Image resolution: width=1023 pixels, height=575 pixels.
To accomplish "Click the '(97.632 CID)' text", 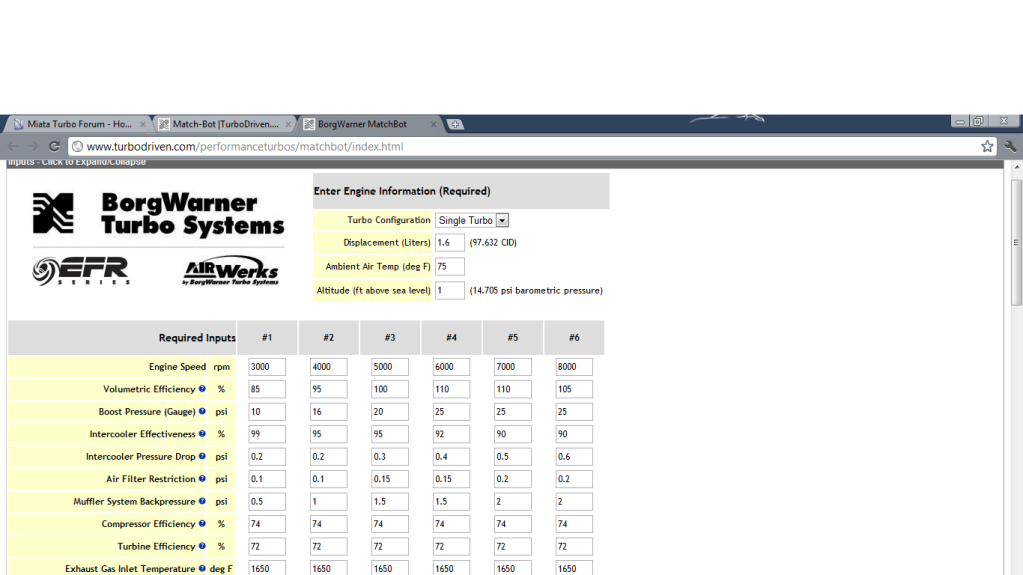I will point(493,243).
